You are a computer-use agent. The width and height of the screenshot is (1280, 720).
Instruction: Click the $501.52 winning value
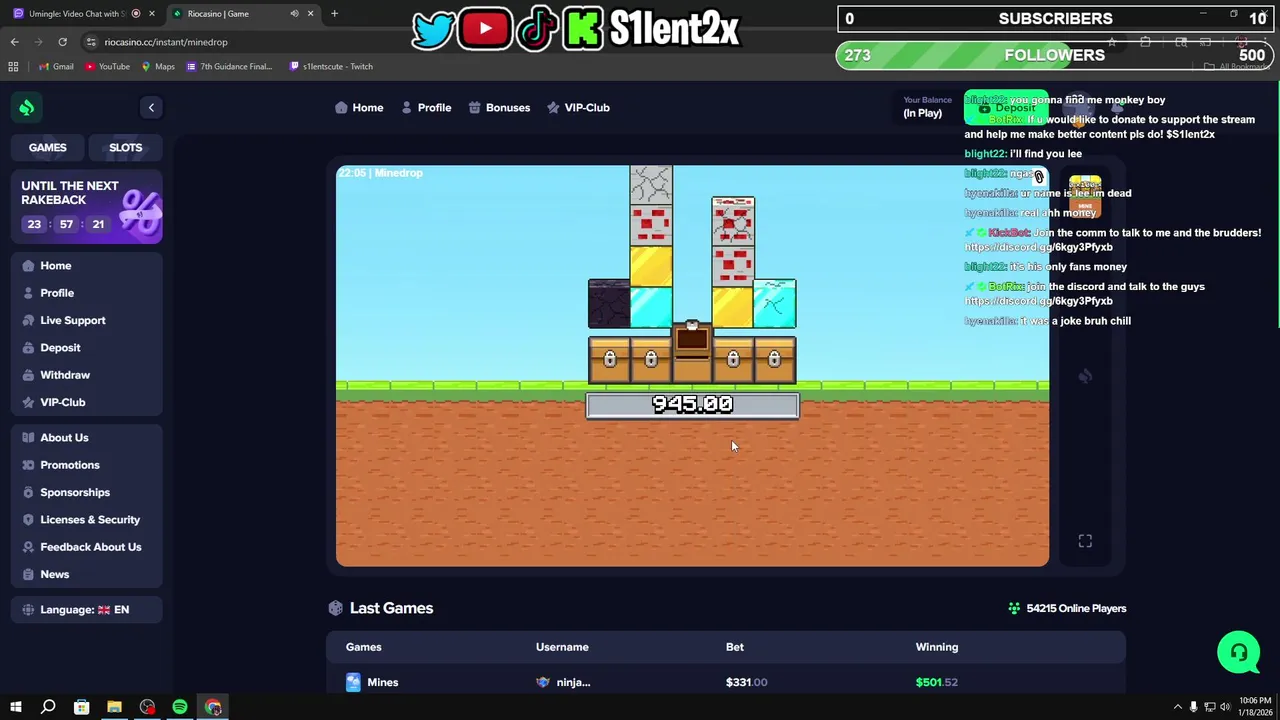[937, 682]
